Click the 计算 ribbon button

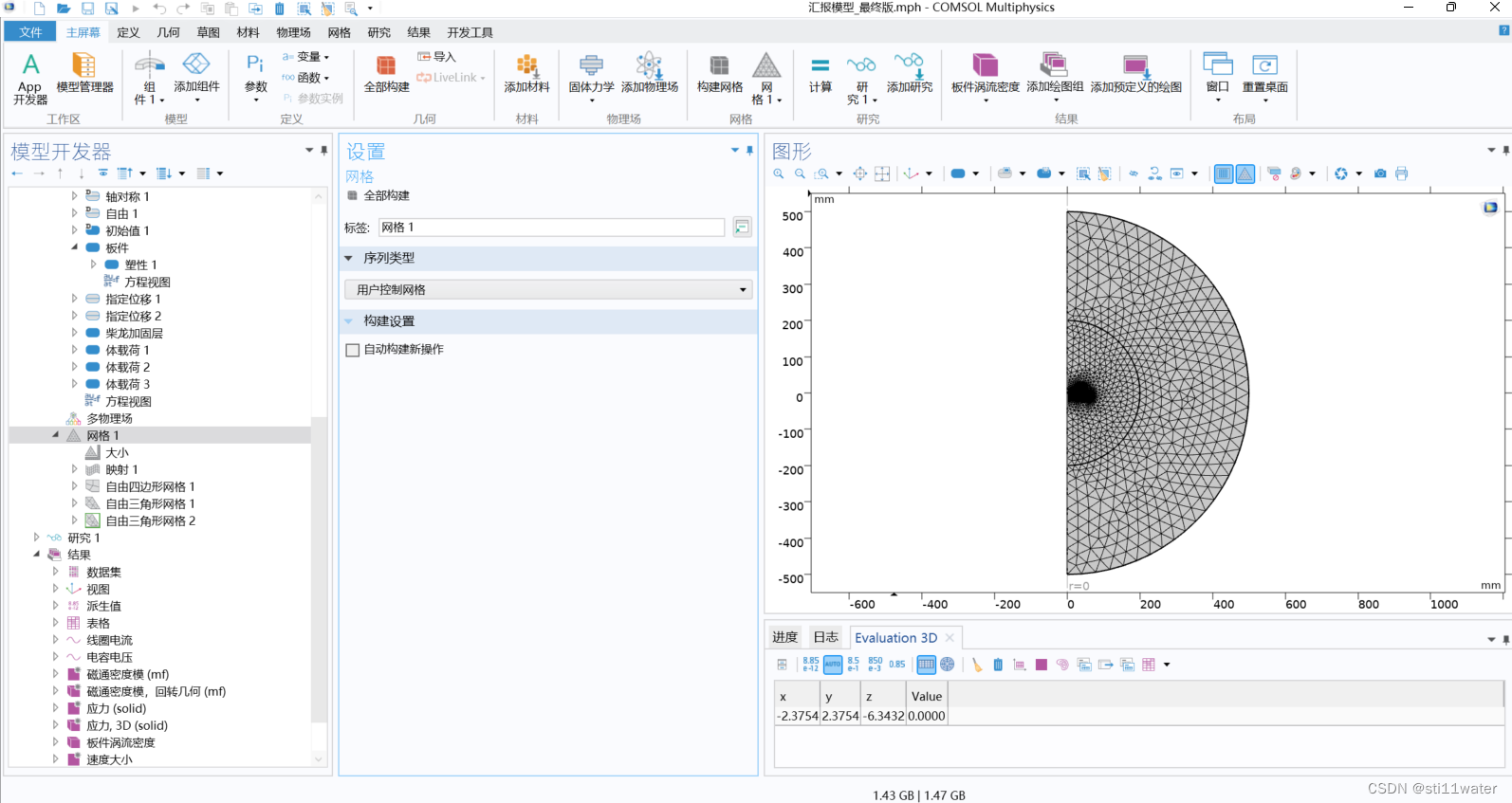[821, 73]
